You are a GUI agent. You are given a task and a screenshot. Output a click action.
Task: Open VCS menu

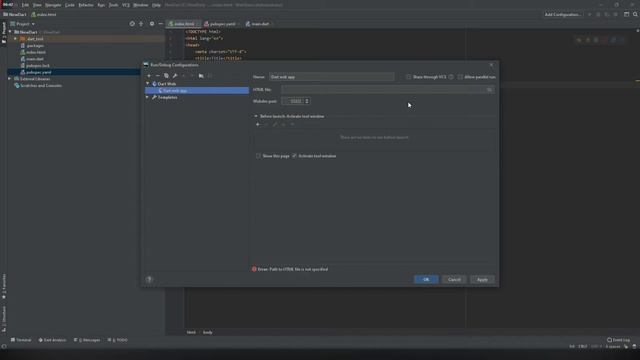126,5
